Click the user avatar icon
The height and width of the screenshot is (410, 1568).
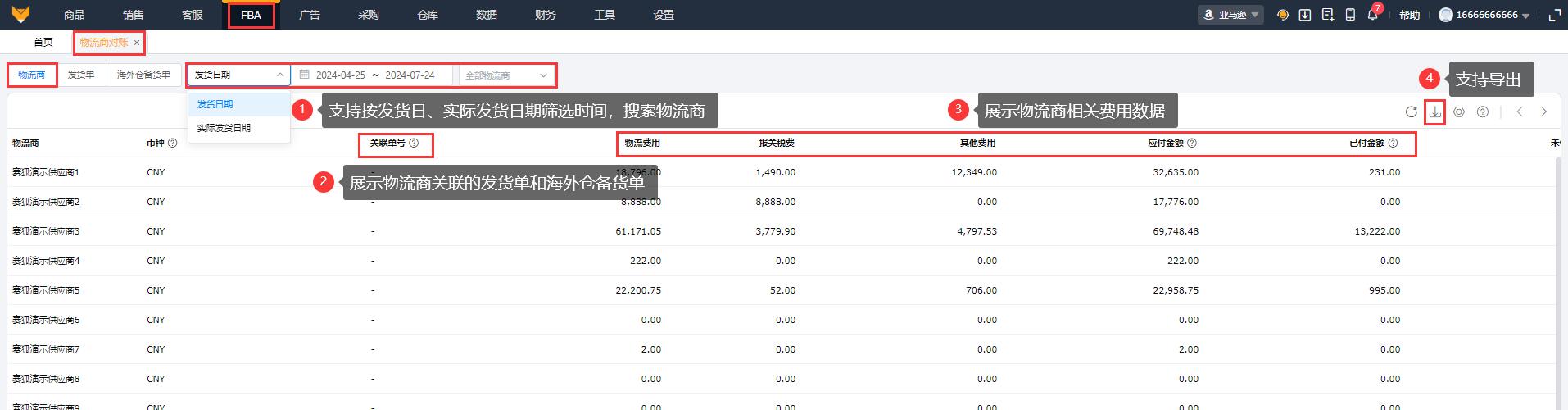coord(1446,15)
